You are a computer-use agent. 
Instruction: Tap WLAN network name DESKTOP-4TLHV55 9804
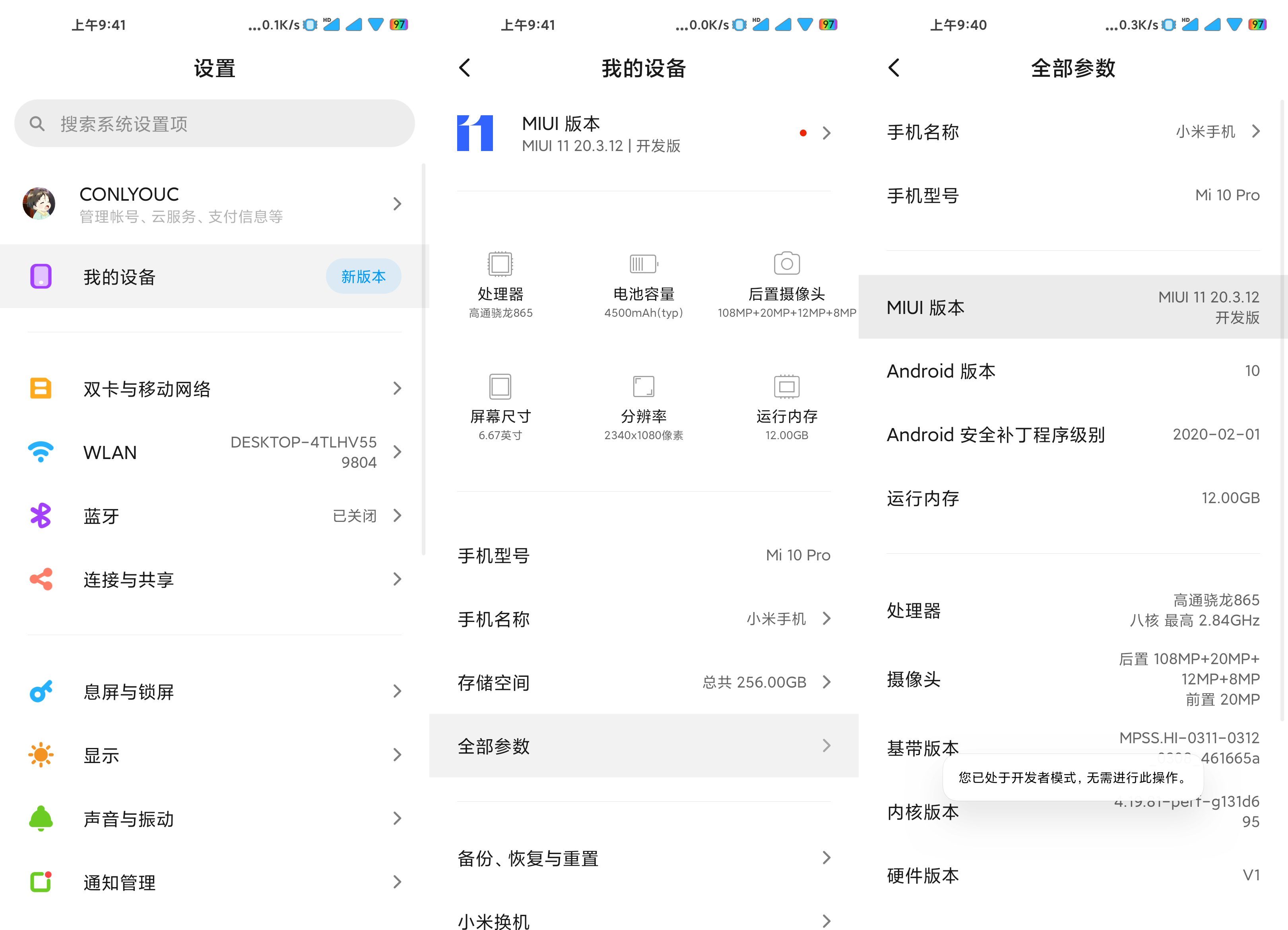click(303, 452)
